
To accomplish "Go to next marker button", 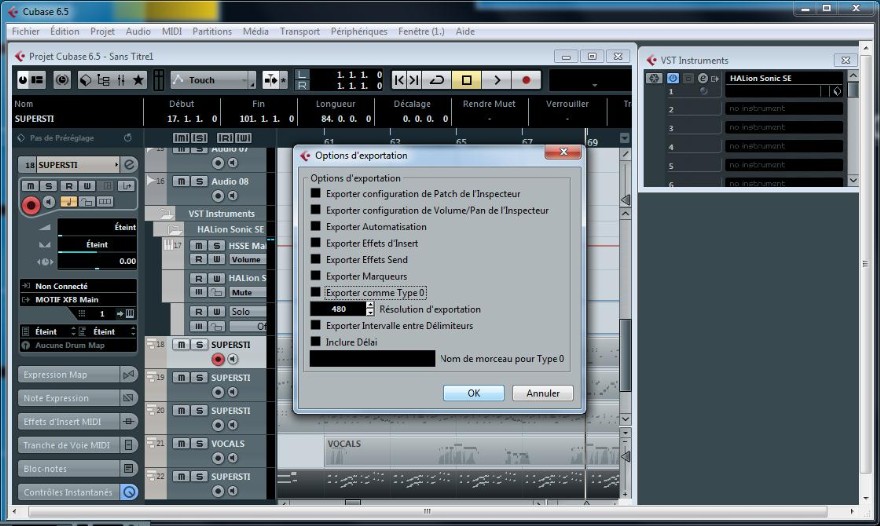I will pyautogui.click(x=414, y=80).
